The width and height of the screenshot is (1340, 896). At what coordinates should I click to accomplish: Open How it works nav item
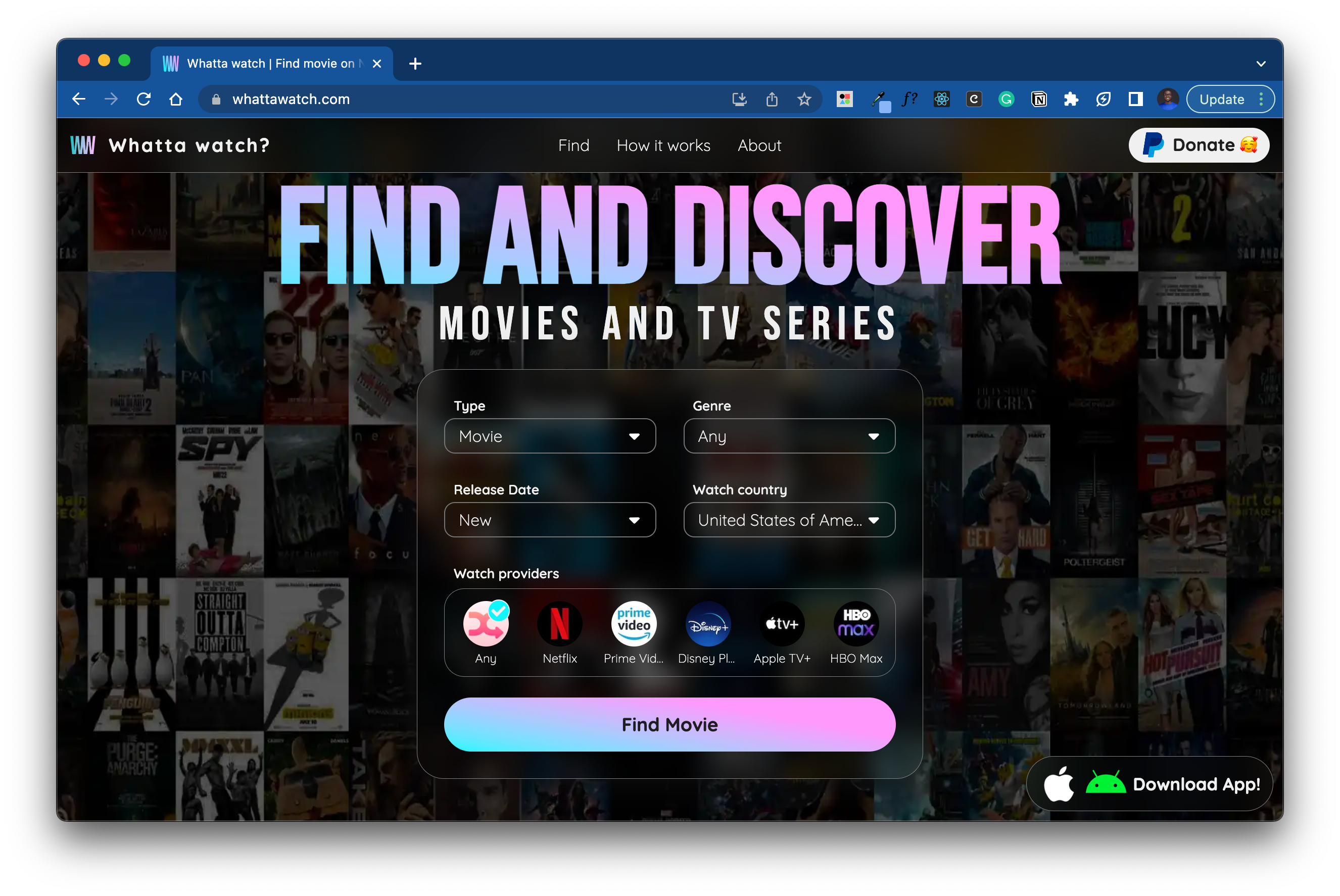pyautogui.click(x=663, y=145)
